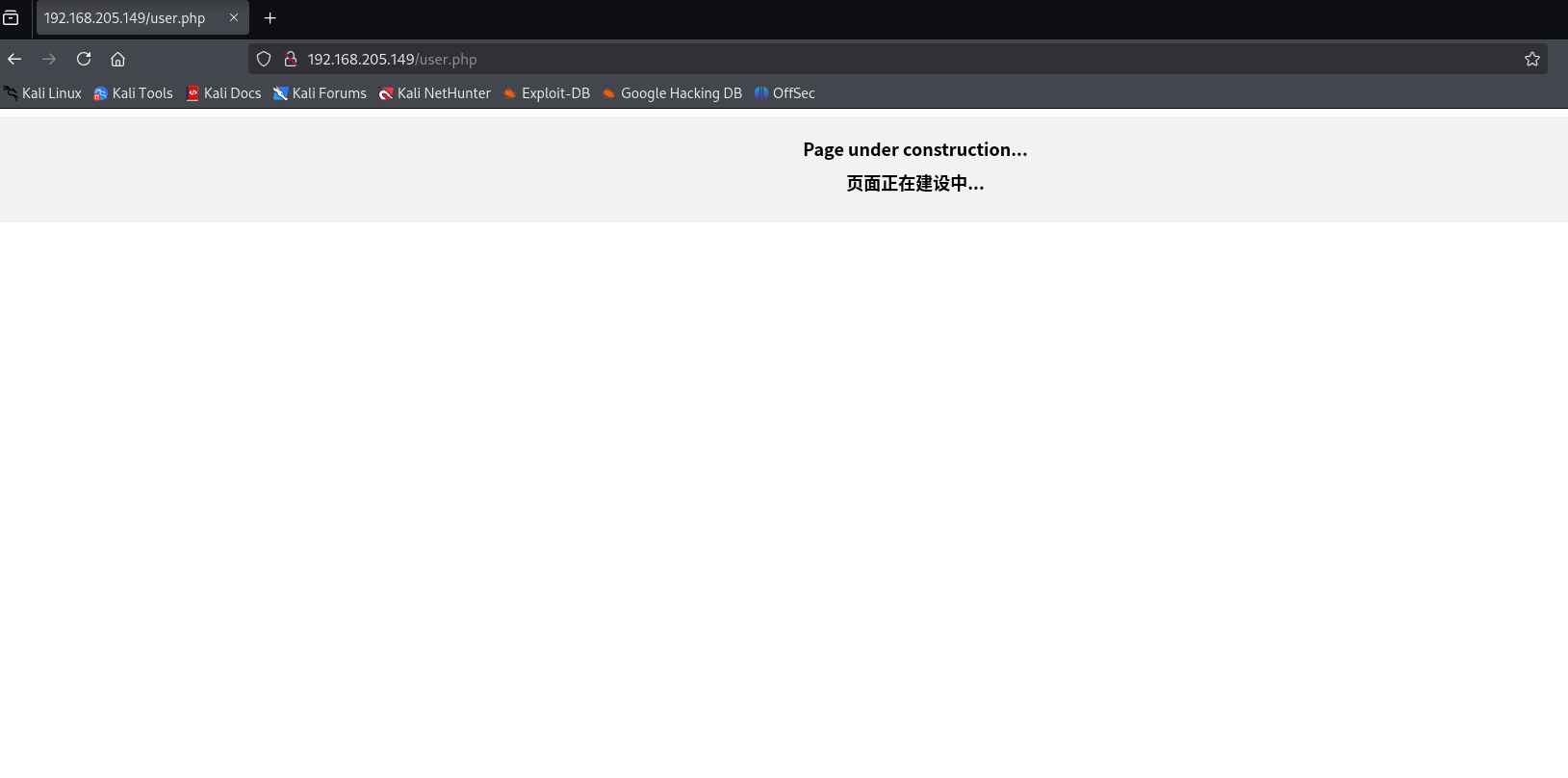
Task: Open the Exploit-DB bookmark
Action: pyautogui.click(x=547, y=93)
